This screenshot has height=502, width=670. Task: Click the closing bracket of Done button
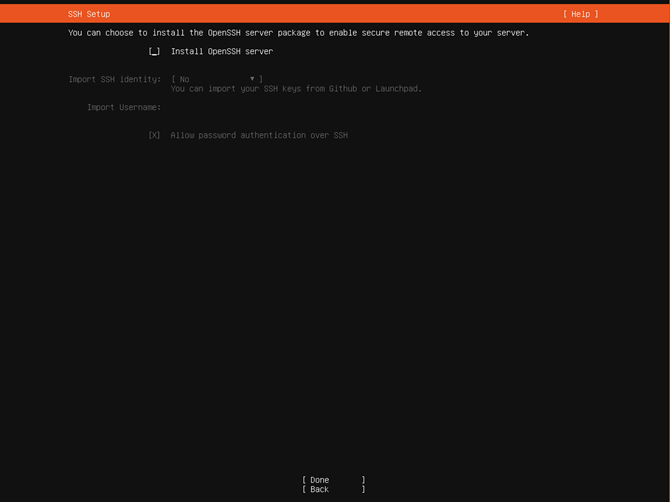tap(363, 480)
